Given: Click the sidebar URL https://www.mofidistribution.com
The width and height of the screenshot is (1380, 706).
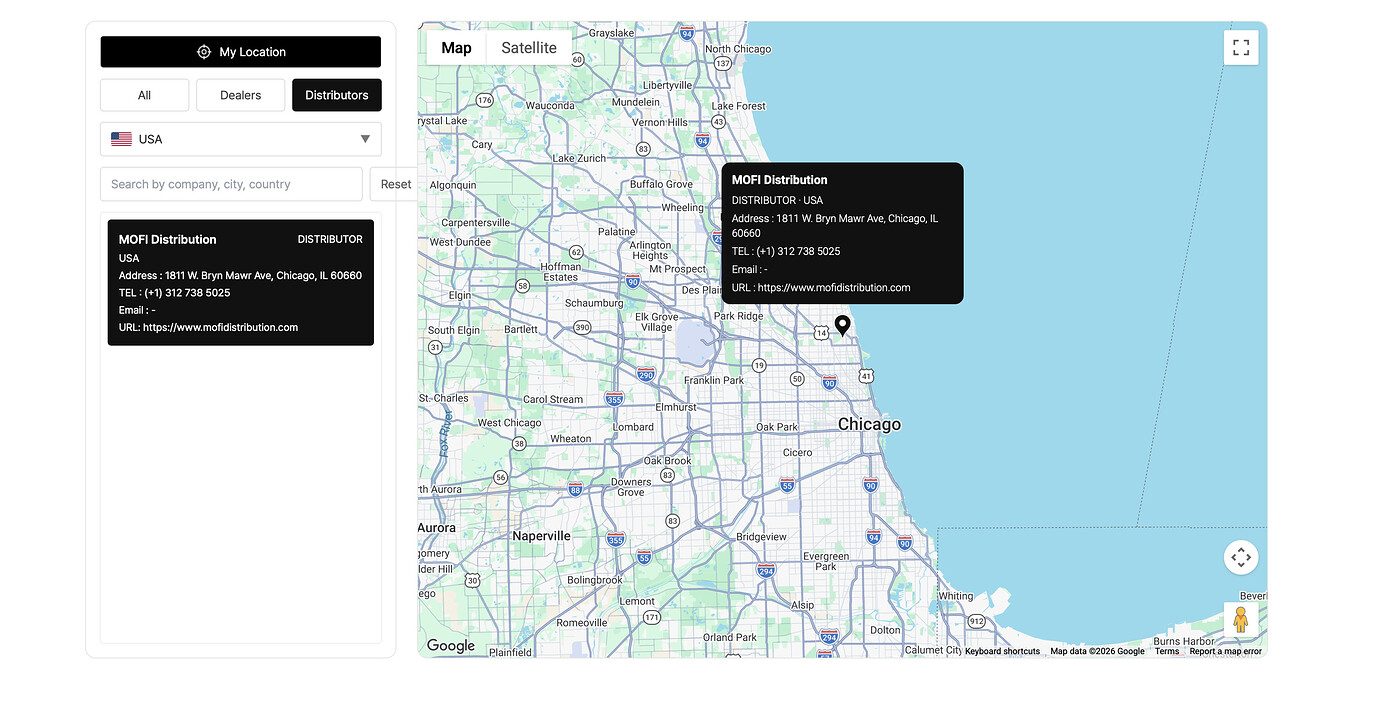Looking at the screenshot, I should pyautogui.click(x=220, y=327).
